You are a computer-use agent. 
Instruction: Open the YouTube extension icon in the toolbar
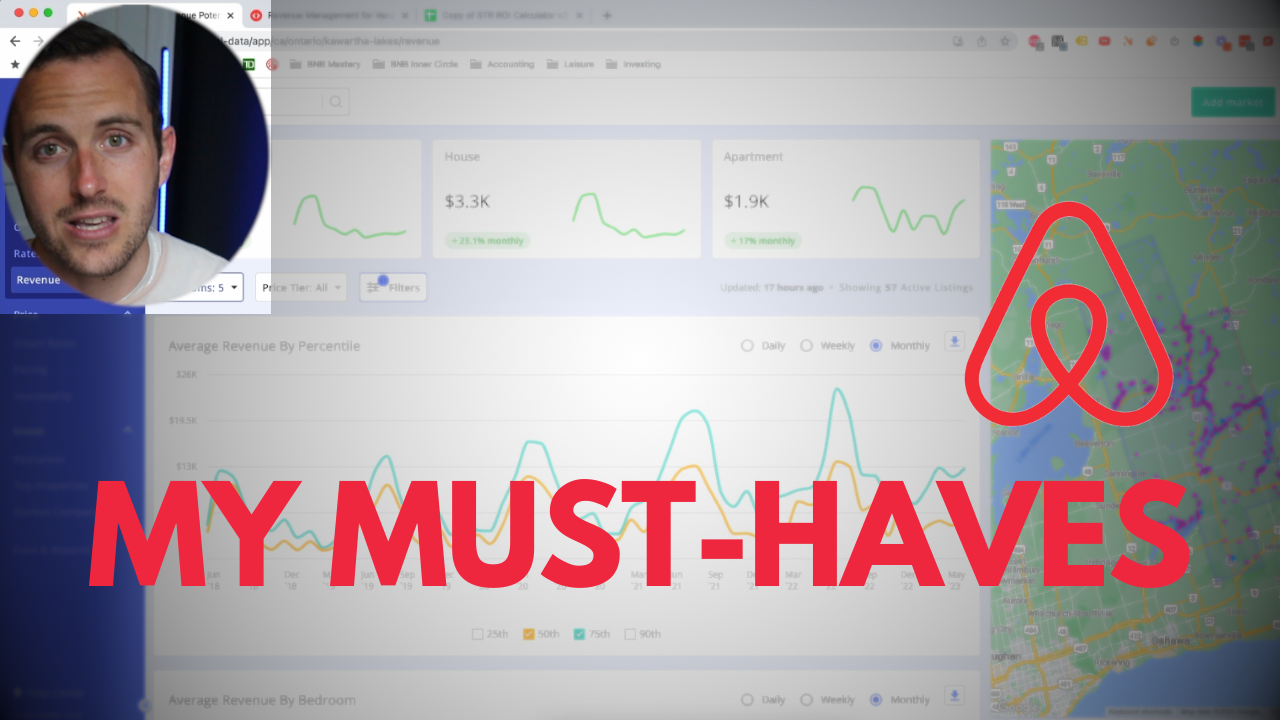point(1105,41)
